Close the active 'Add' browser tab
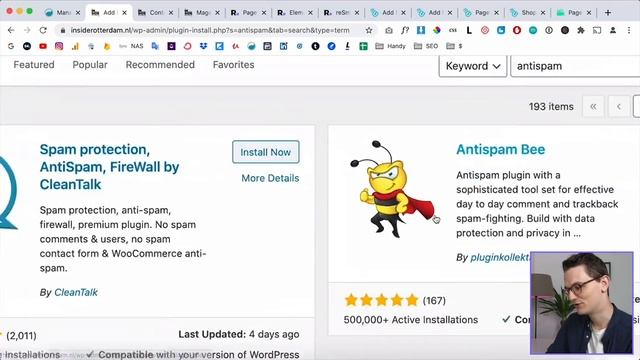The height and width of the screenshot is (360, 640). pyautogui.click(x=124, y=13)
